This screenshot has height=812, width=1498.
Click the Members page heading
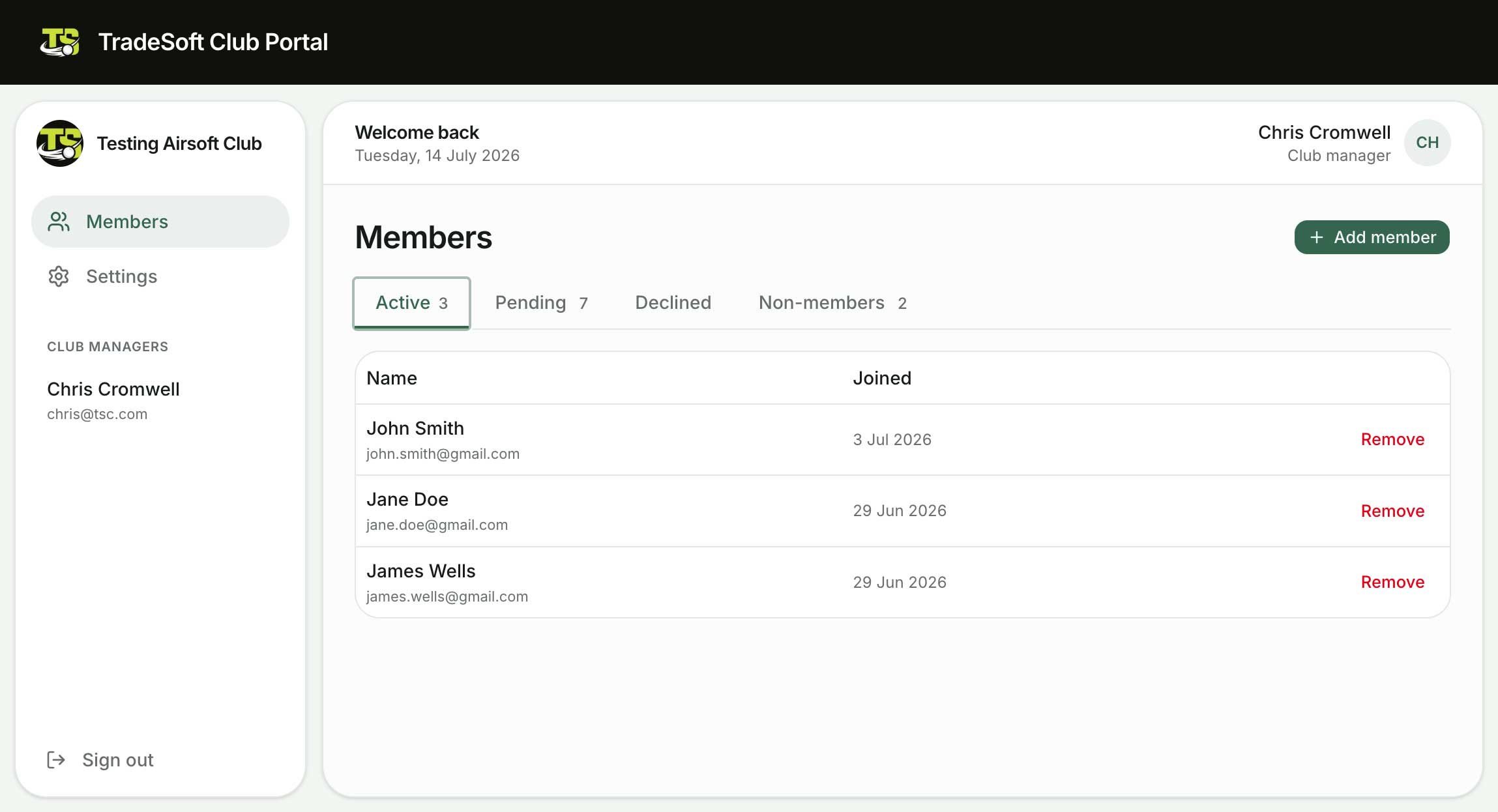(424, 237)
